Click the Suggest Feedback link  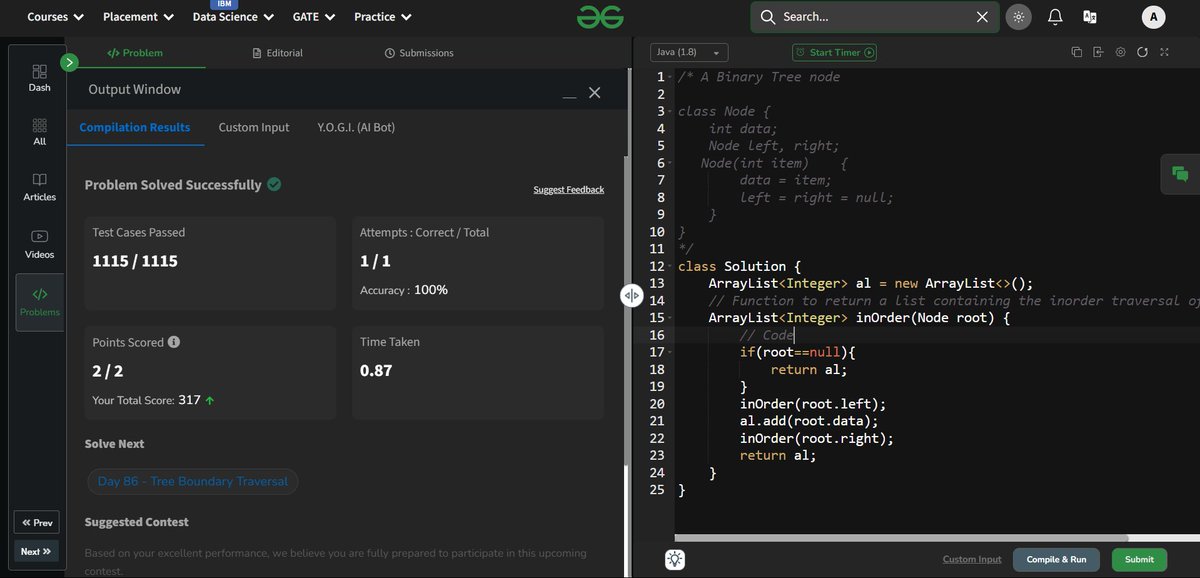coord(569,189)
